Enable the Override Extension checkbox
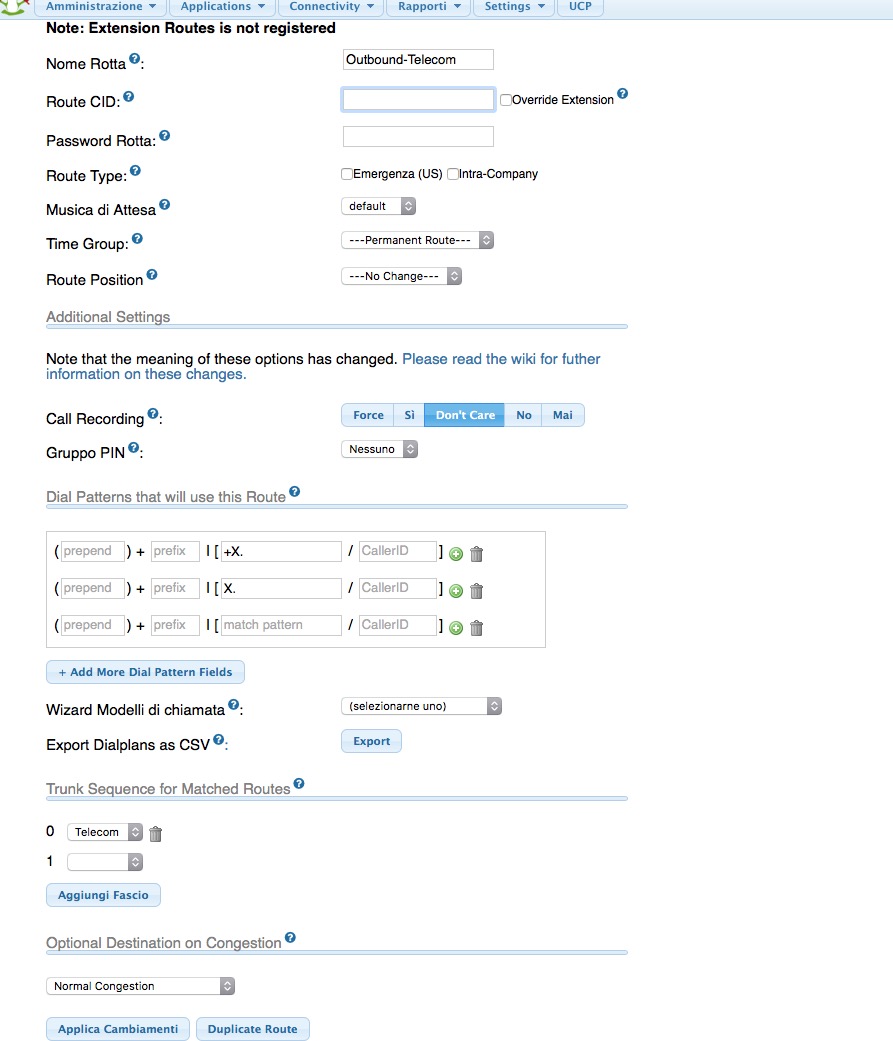Image resolution: width=893 pixels, height=1041 pixels. [x=506, y=100]
